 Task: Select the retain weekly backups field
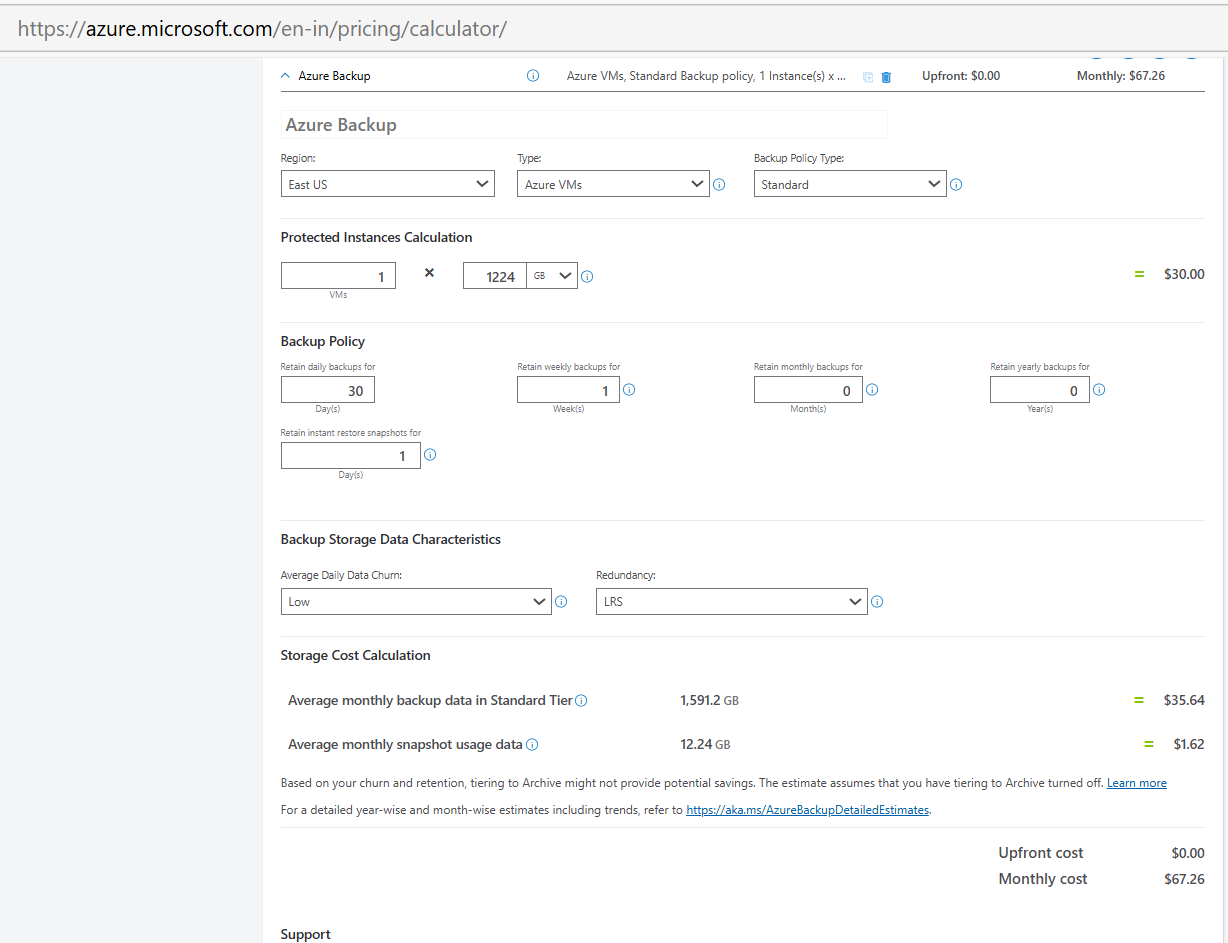(x=568, y=391)
